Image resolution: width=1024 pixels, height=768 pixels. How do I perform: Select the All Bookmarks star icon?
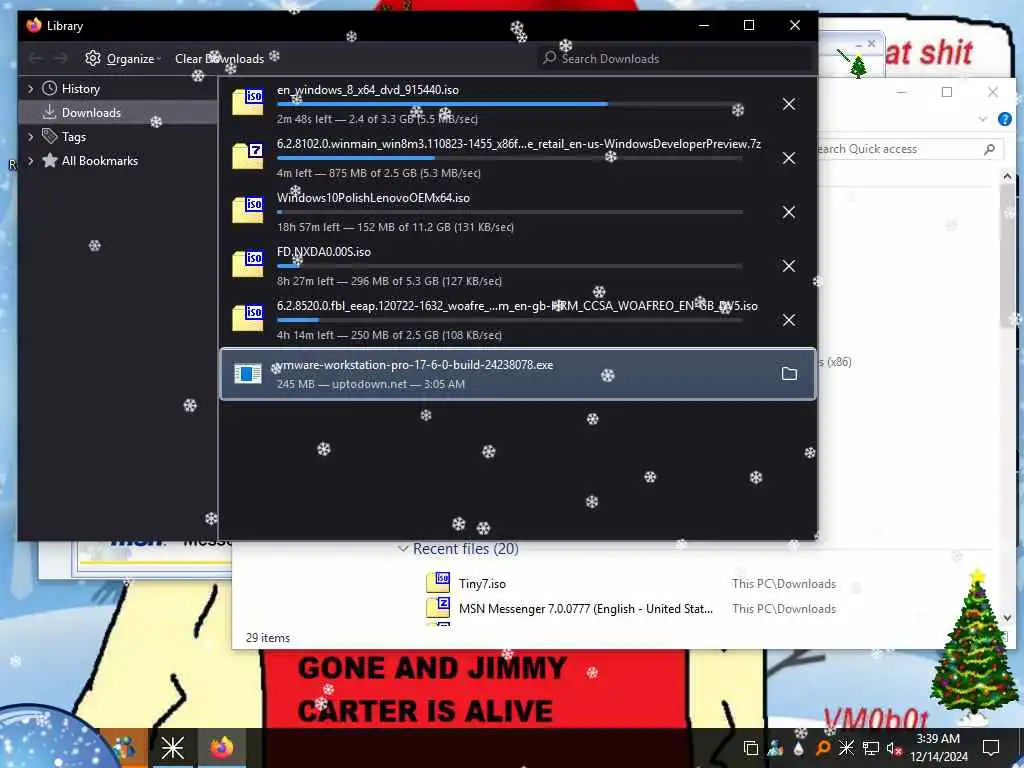pos(50,160)
